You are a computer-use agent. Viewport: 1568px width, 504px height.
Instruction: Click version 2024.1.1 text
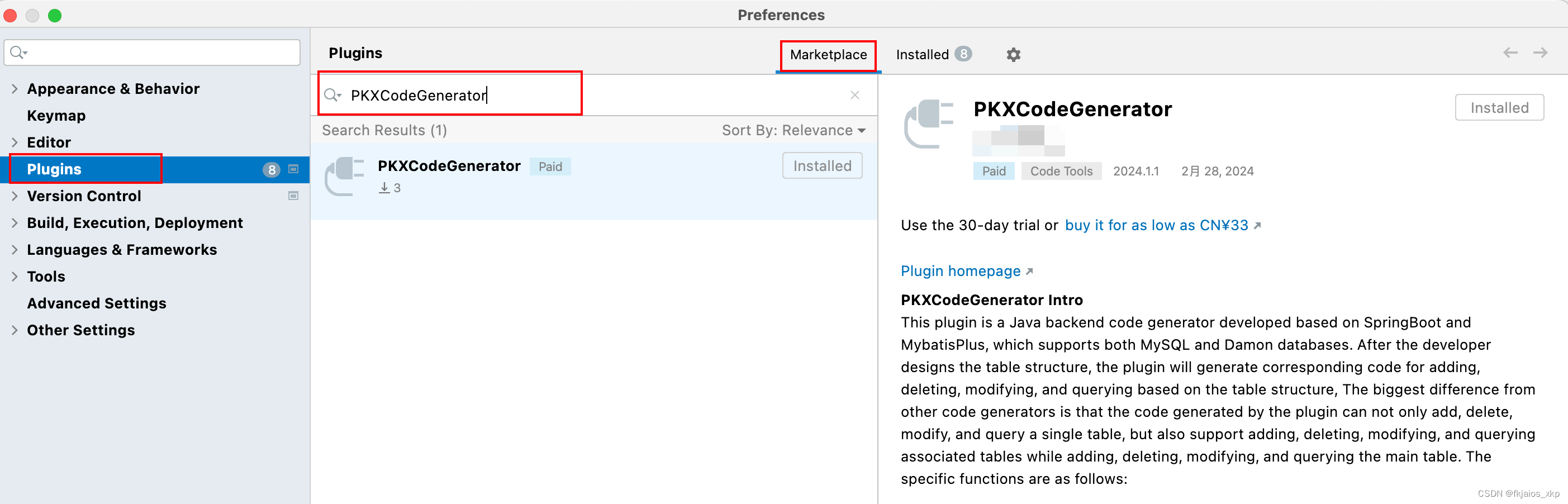[x=1136, y=171]
